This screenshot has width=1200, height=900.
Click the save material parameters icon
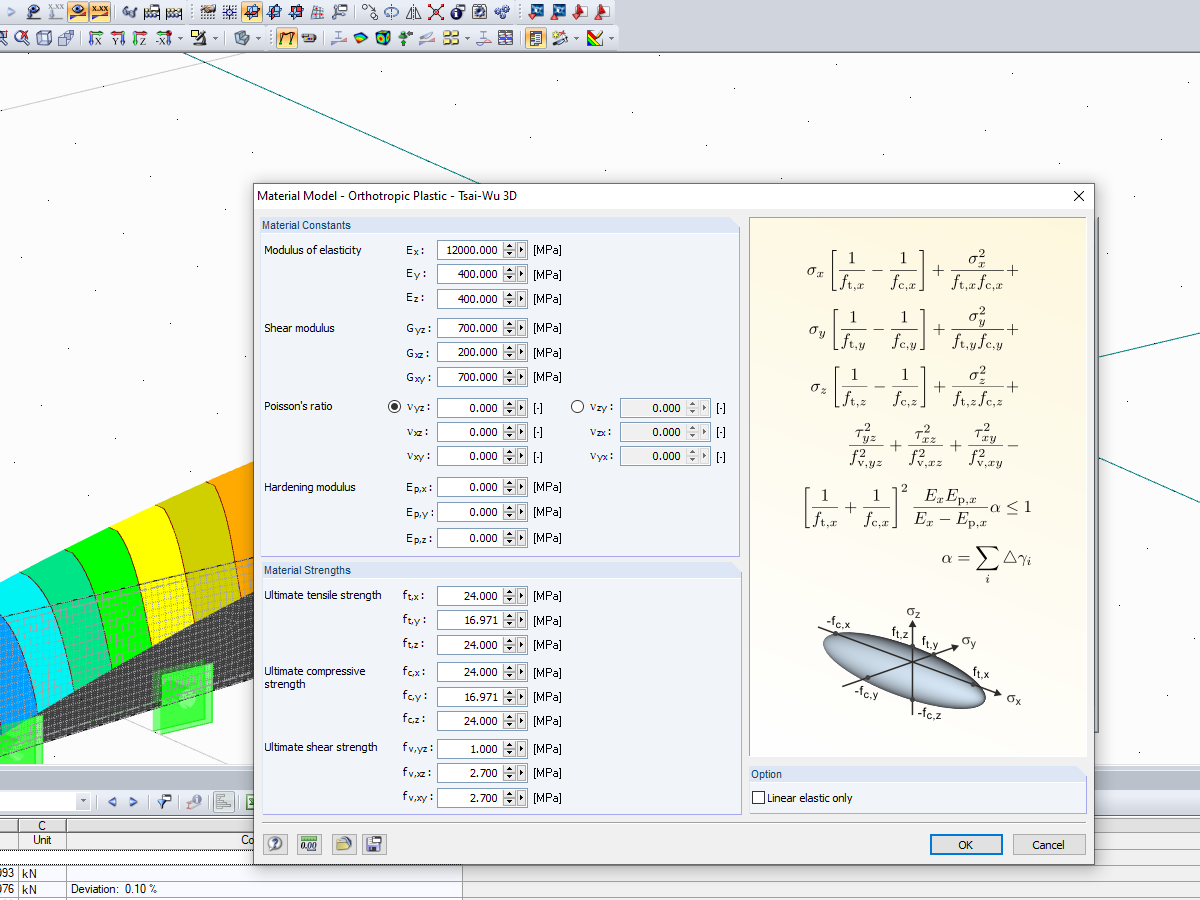pos(374,844)
